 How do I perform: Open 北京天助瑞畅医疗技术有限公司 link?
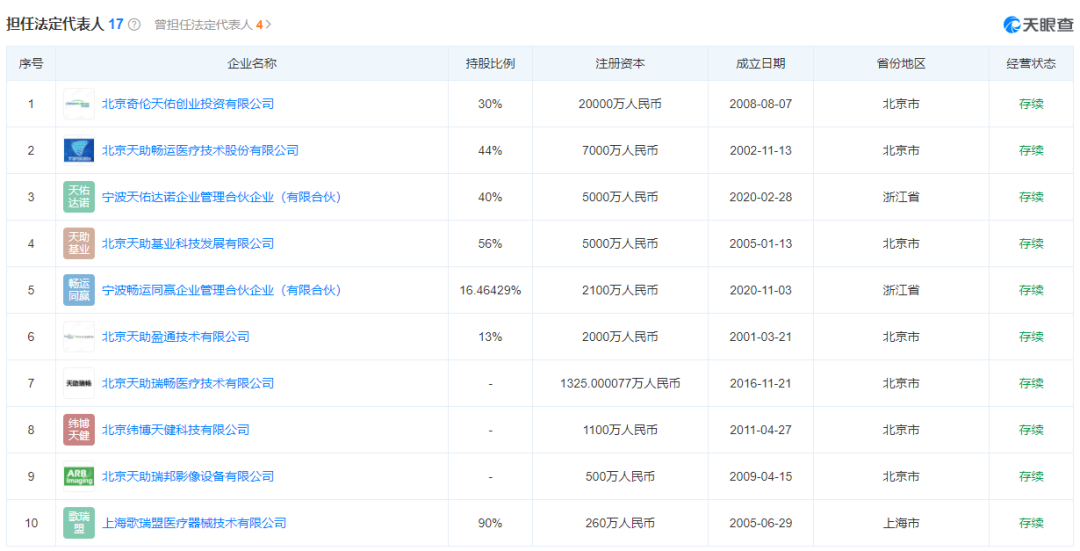(x=188, y=383)
